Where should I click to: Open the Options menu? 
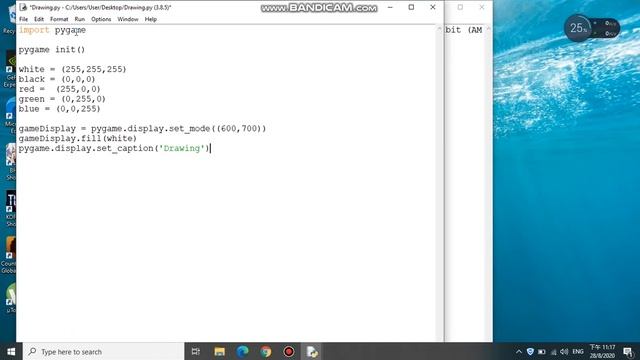[x=101, y=19]
